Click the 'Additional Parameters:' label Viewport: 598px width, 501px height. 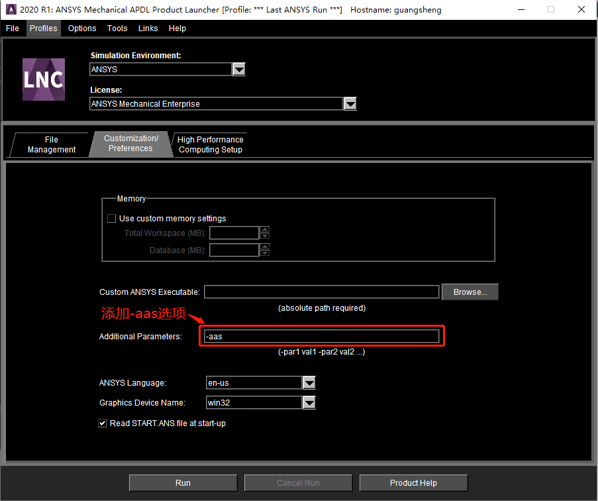[x=140, y=336]
